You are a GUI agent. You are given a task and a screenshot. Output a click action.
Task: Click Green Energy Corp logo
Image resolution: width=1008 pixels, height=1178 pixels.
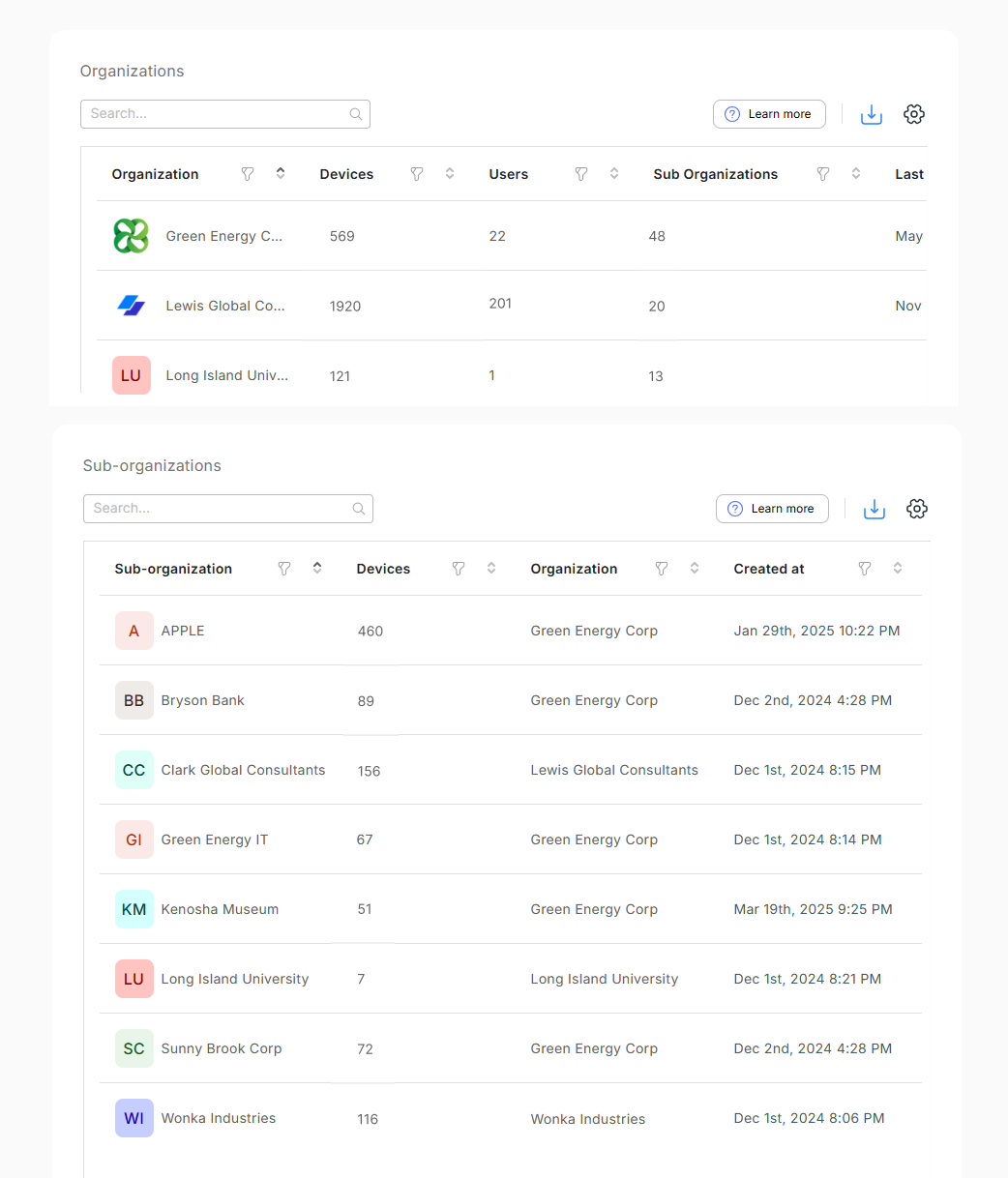pos(132,236)
